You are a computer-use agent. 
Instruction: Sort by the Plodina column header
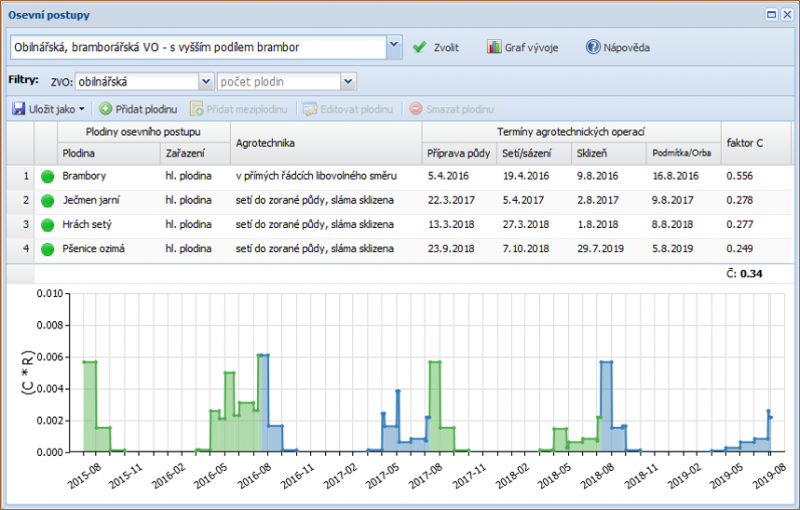click(80, 154)
